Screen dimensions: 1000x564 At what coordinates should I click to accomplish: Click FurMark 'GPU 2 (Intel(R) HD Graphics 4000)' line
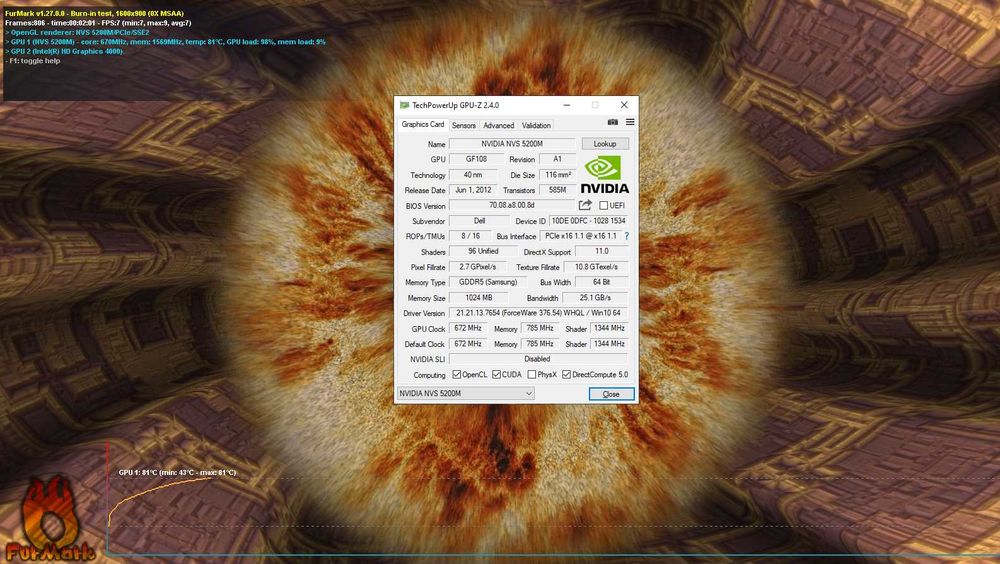(64, 52)
